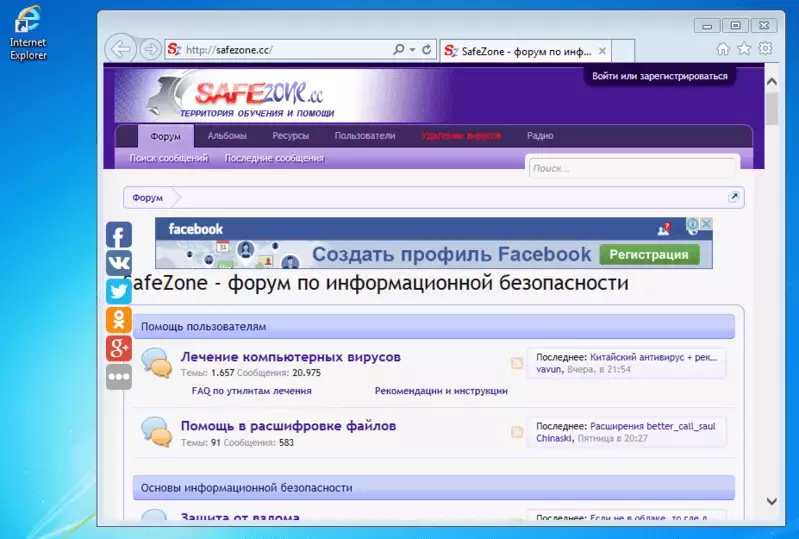Open the Радио navigation tab
Screen dimensions: 799x539
[540, 136]
